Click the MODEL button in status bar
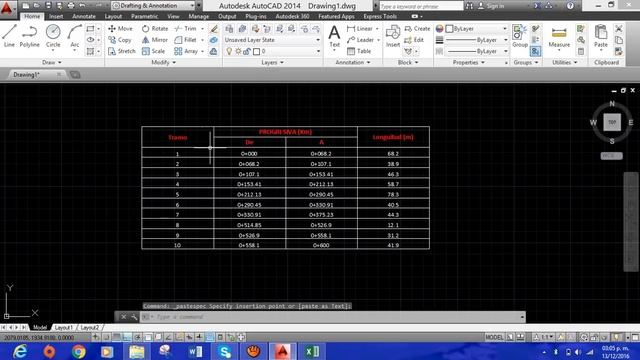Viewport: 640px width, 360px height. tap(494, 337)
